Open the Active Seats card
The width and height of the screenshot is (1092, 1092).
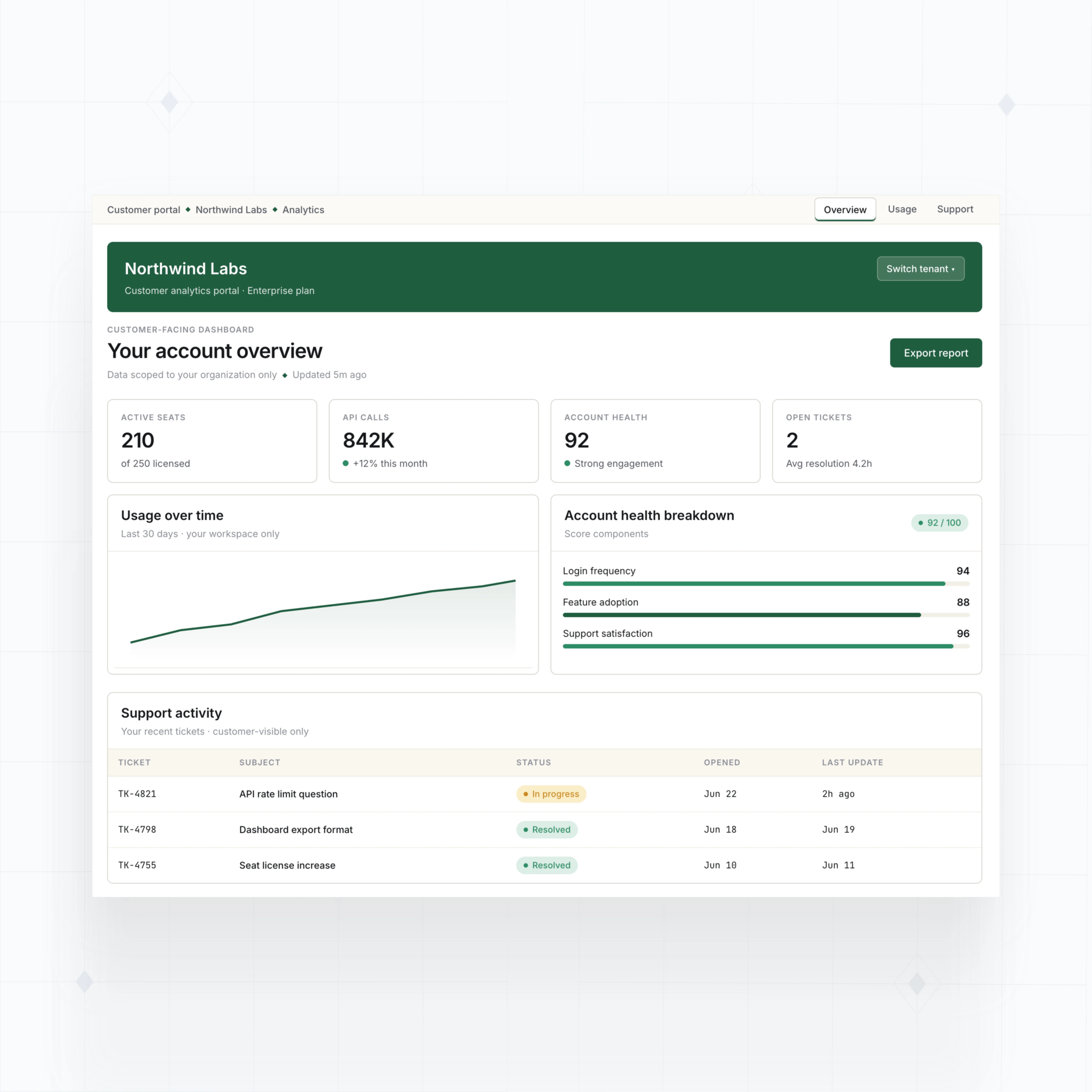212,441
